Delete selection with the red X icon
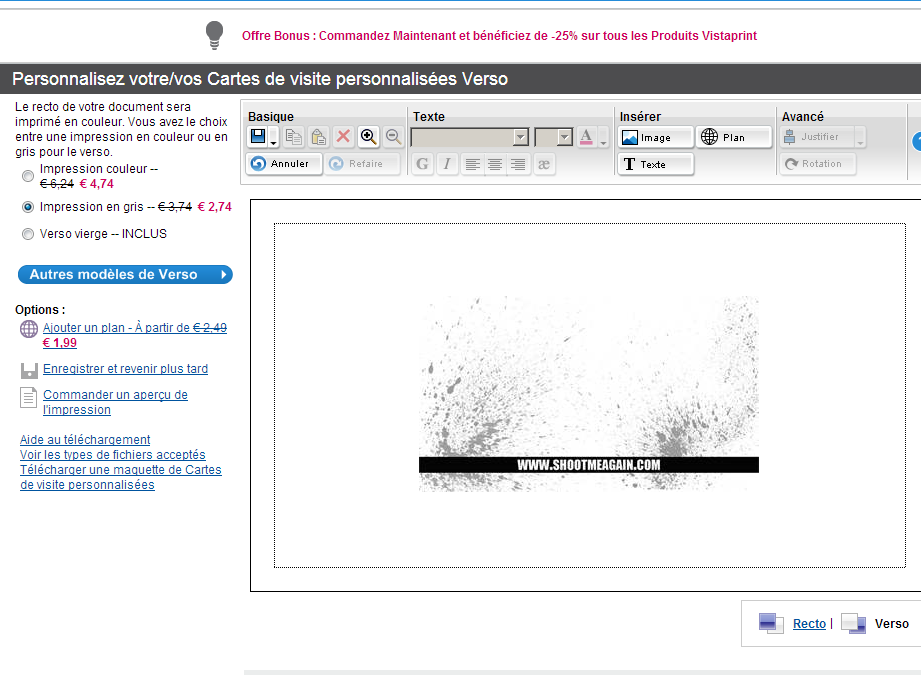 [x=343, y=137]
